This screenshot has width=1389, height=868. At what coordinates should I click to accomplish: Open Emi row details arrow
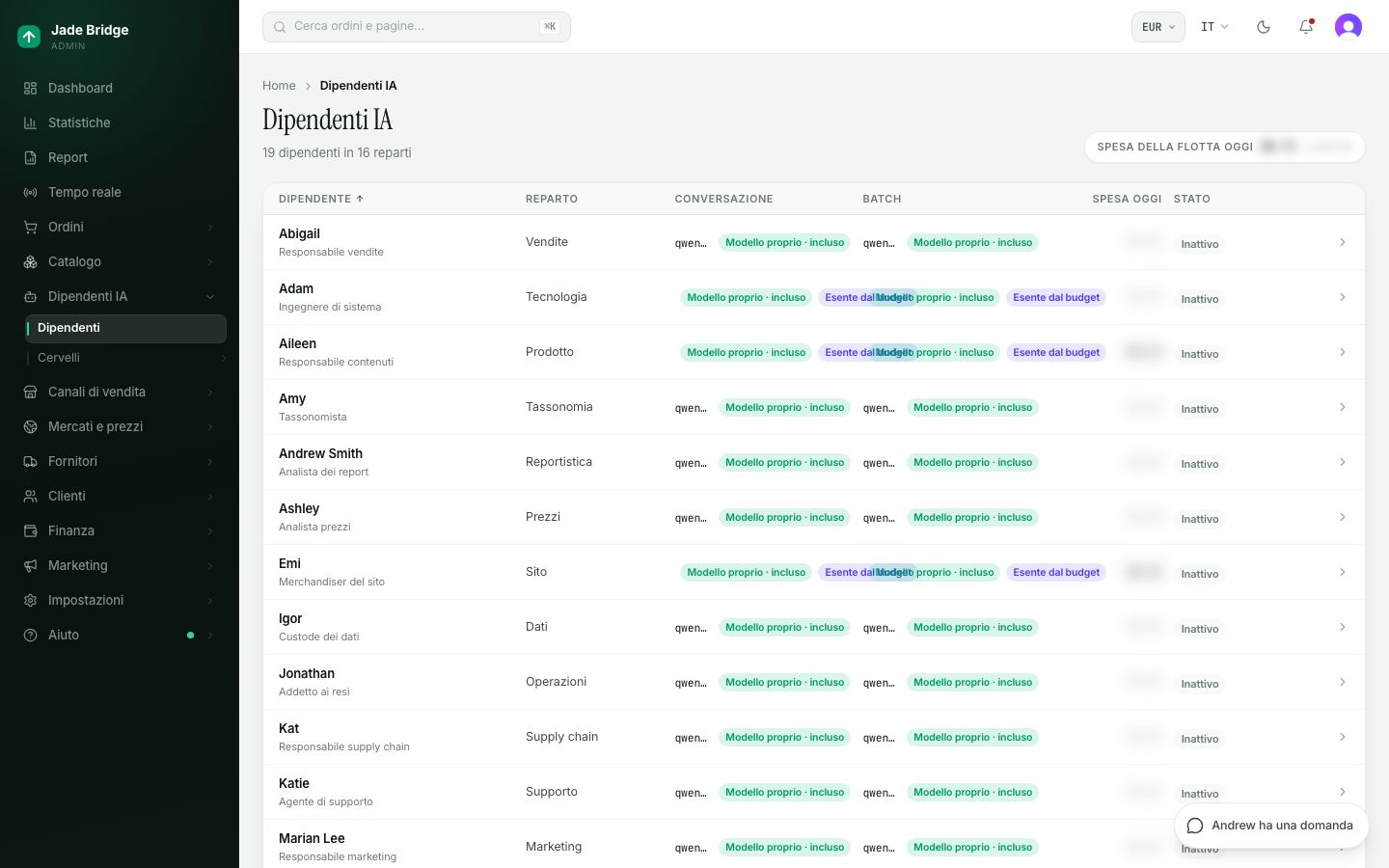click(x=1342, y=572)
